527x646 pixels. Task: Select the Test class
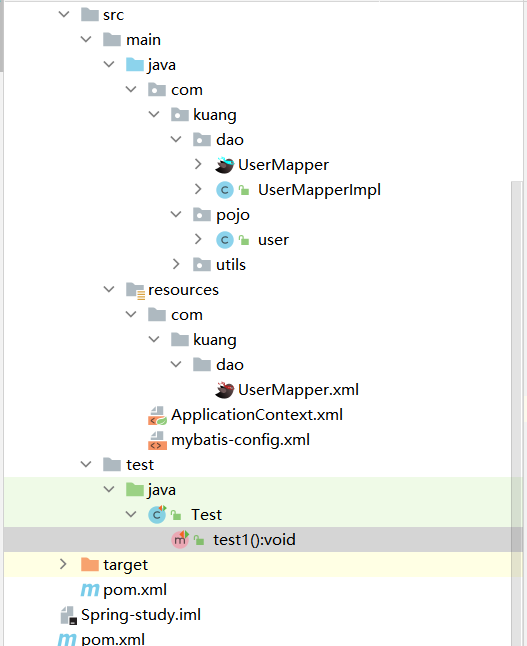tap(206, 515)
